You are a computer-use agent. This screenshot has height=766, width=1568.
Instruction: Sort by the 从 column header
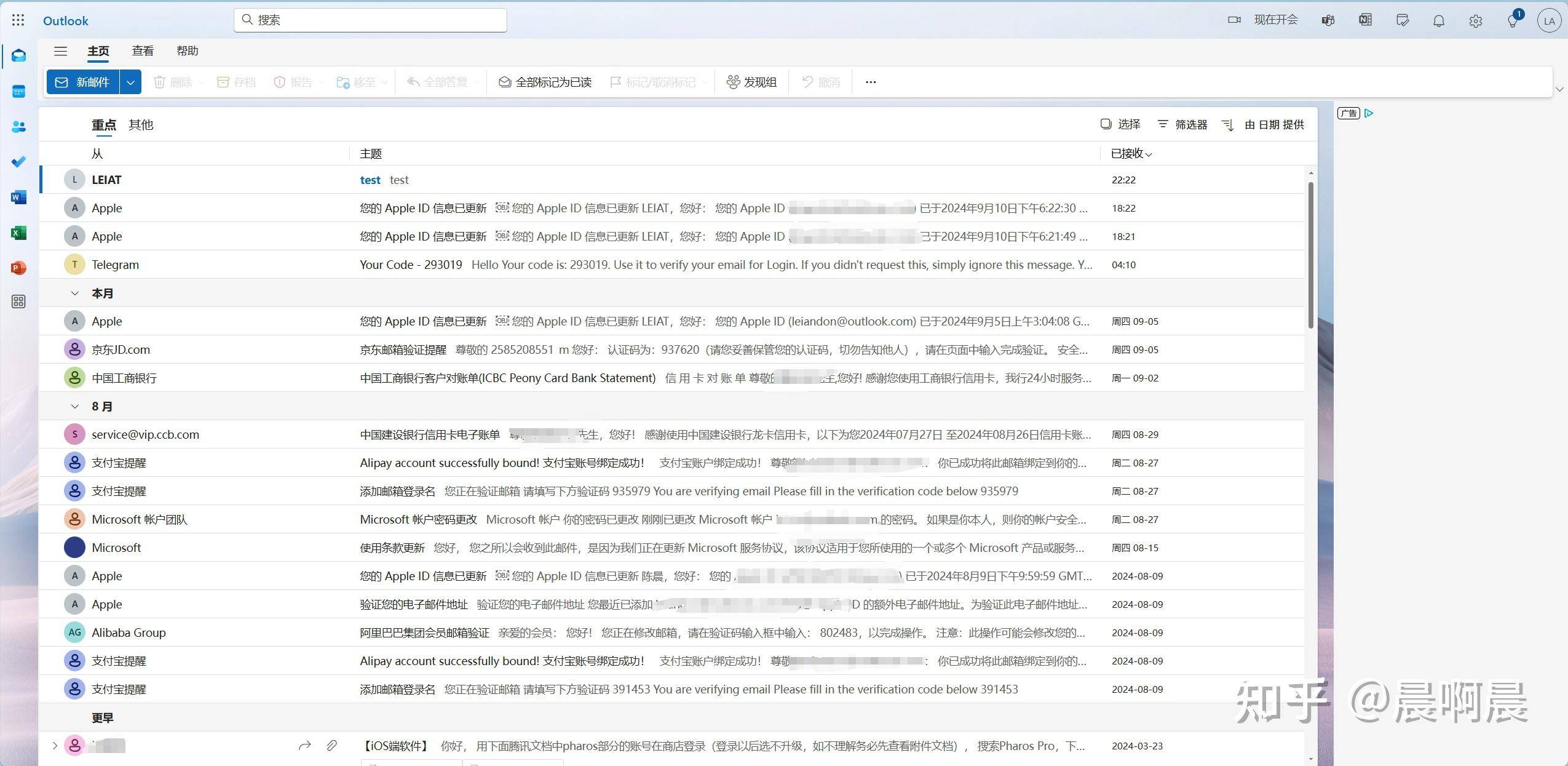pos(97,153)
